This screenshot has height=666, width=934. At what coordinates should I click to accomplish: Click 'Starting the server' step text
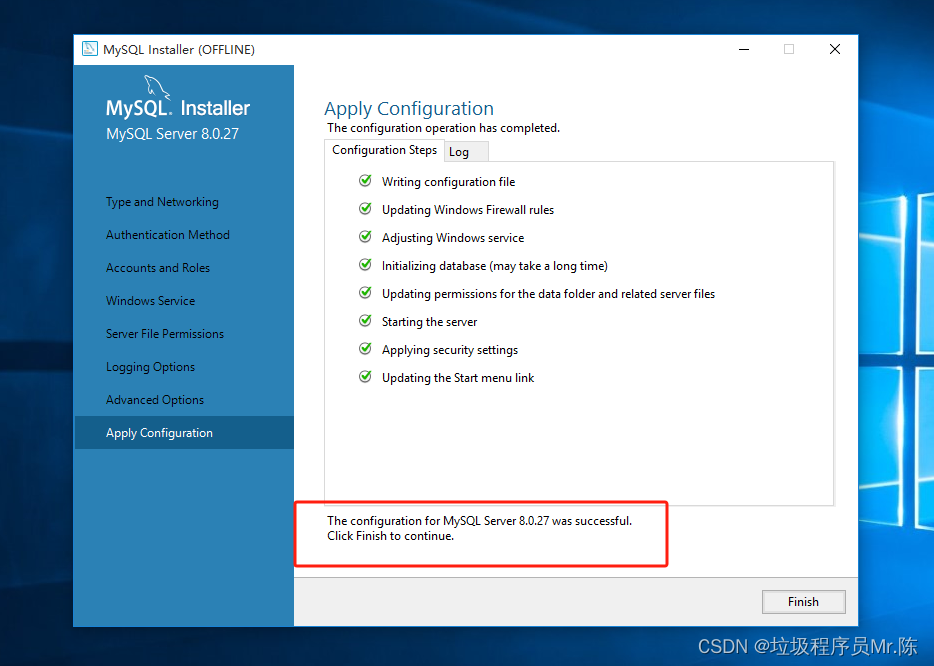click(x=429, y=322)
